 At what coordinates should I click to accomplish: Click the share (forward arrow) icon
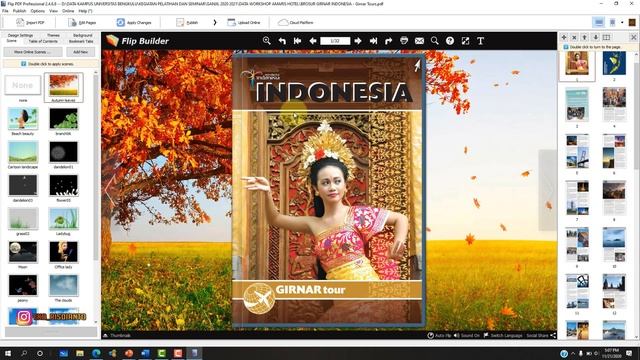coord(389,41)
